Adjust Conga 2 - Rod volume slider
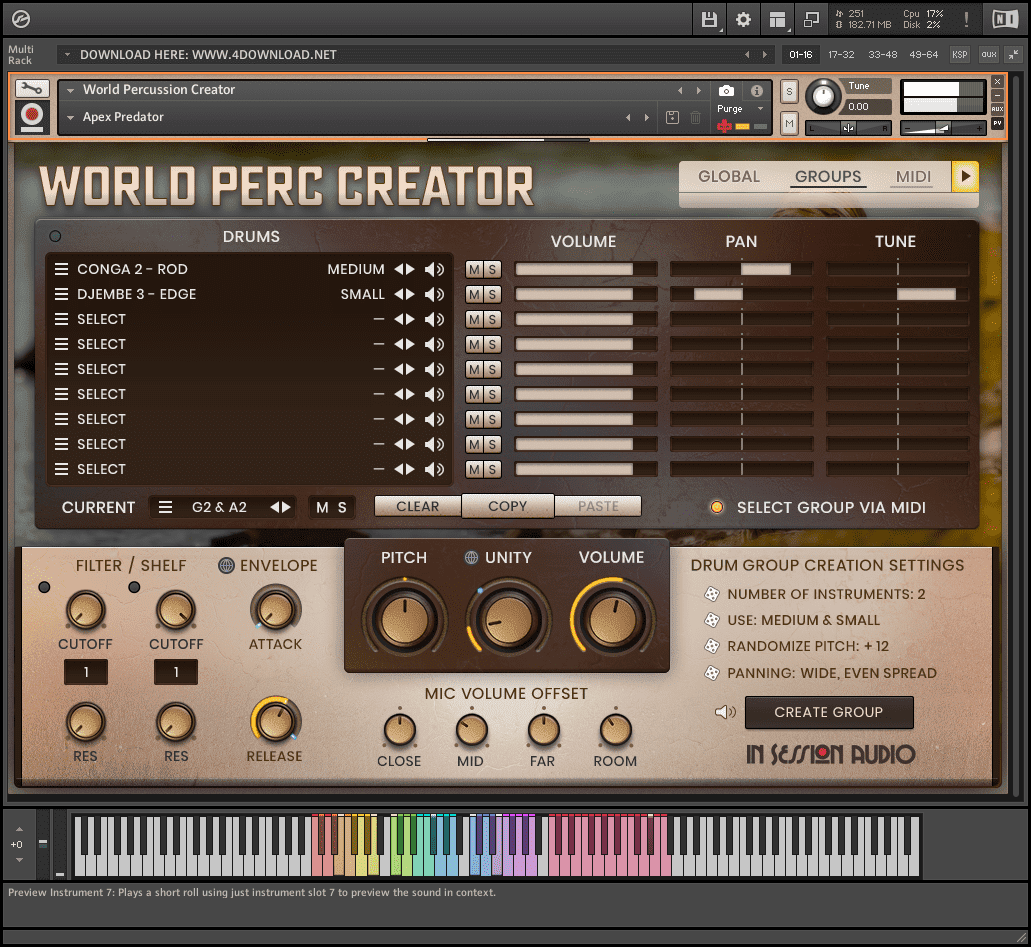The height and width of the screenshot is (947, 1031). [x=585, y=269]
